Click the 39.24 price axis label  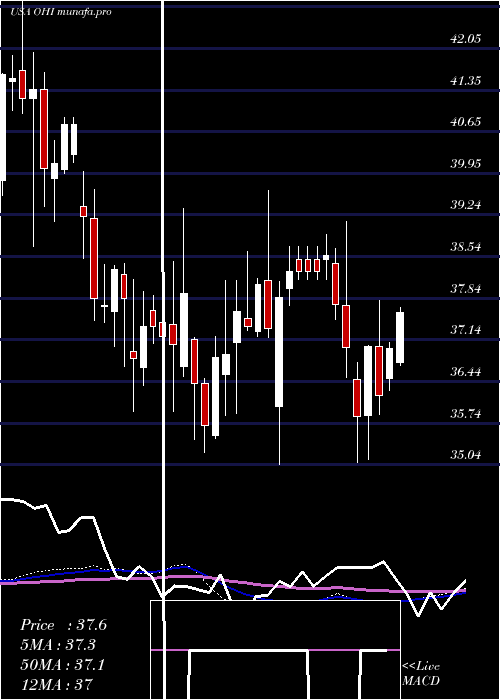coord(466,205)
